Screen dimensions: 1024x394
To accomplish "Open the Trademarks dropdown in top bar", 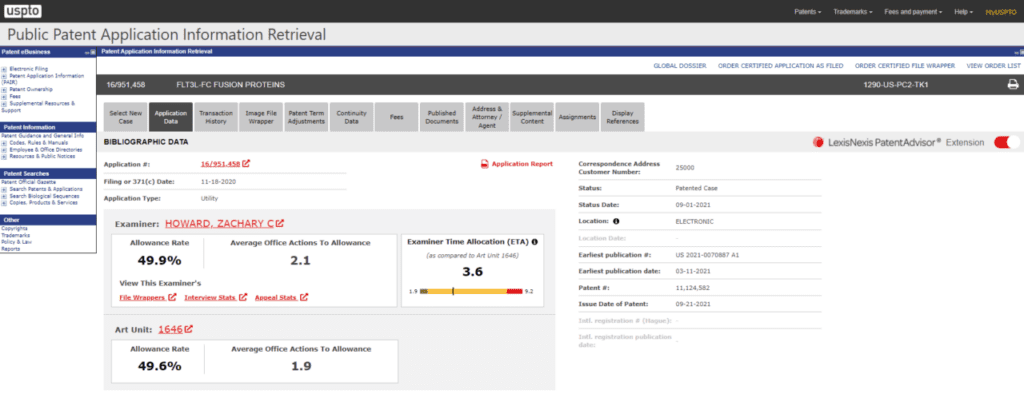I will [853, 12].
